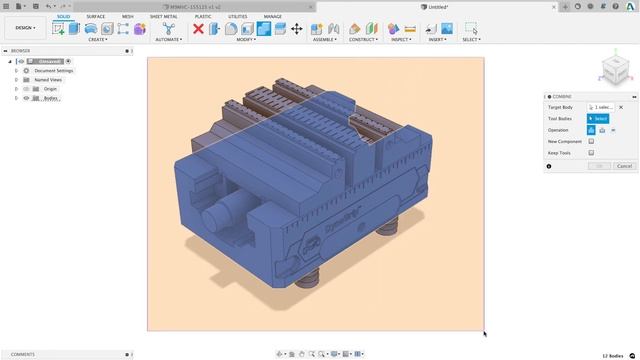Click the purple Create Base Feature icon
Viewport: 640px width, 360px height.
140,29
